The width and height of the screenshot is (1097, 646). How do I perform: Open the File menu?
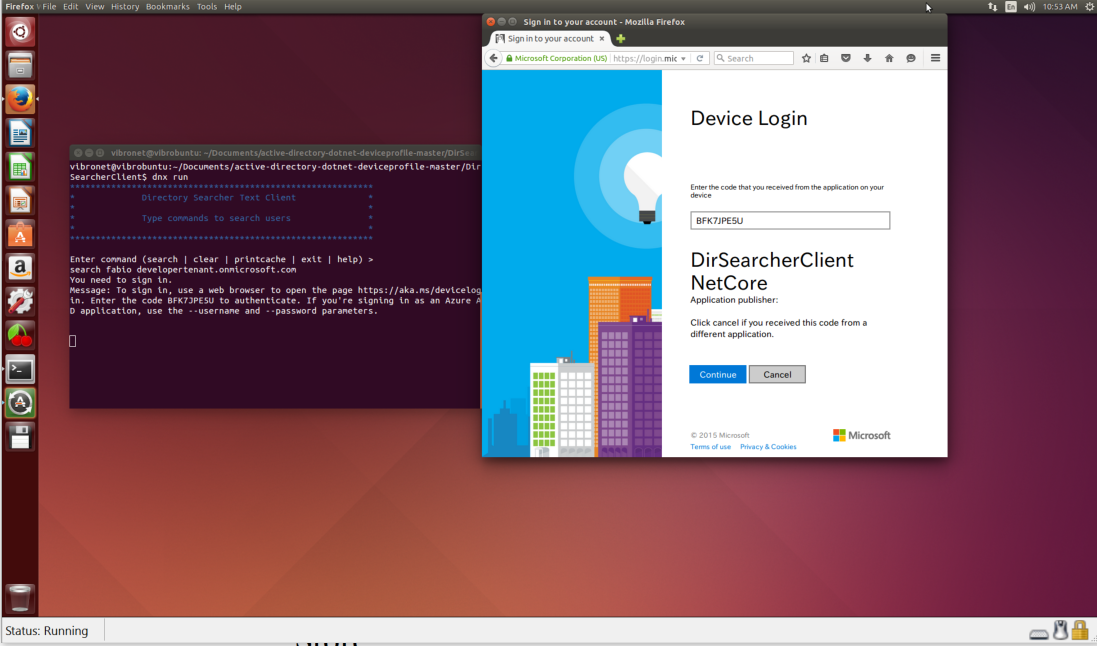(x=49, y=6)
